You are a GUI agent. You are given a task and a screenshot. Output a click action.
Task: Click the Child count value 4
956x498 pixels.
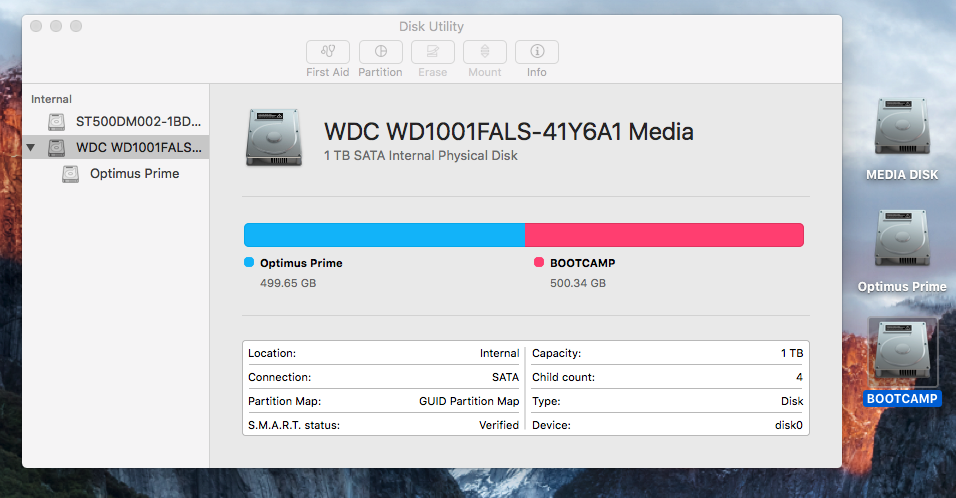[x=799, y=377]
